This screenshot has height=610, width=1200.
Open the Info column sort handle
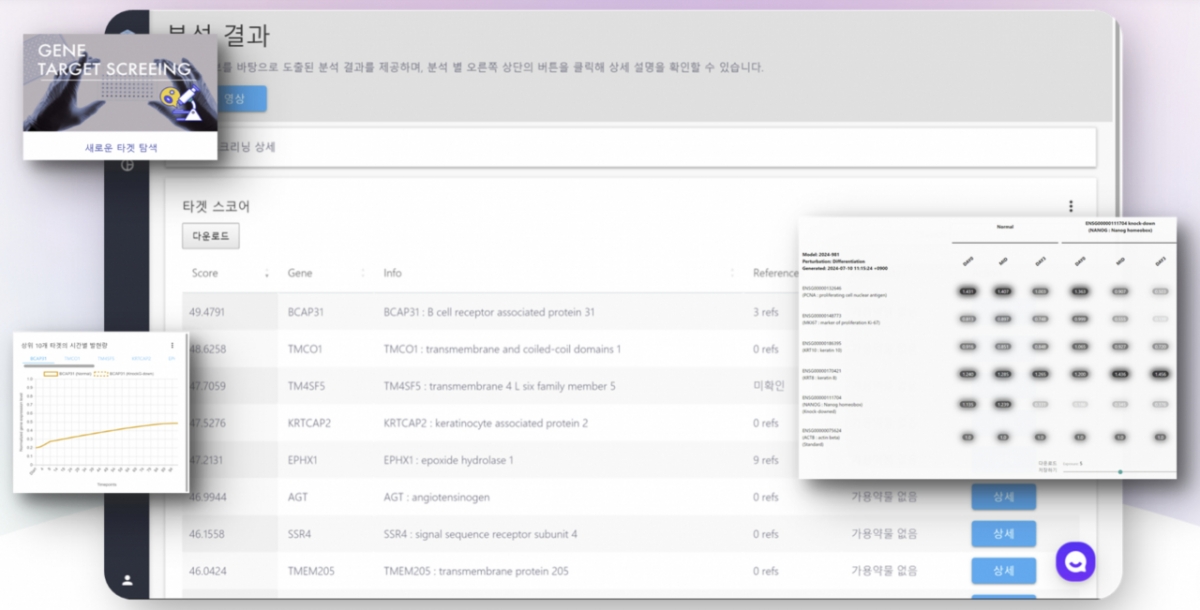(x=732, y=274)
